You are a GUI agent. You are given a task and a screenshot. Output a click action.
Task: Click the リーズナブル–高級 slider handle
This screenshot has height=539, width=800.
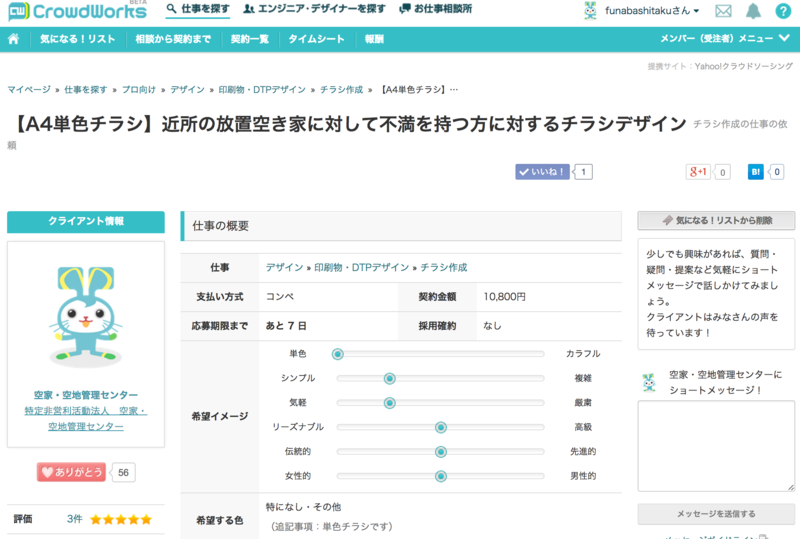[x=441, y=427]
